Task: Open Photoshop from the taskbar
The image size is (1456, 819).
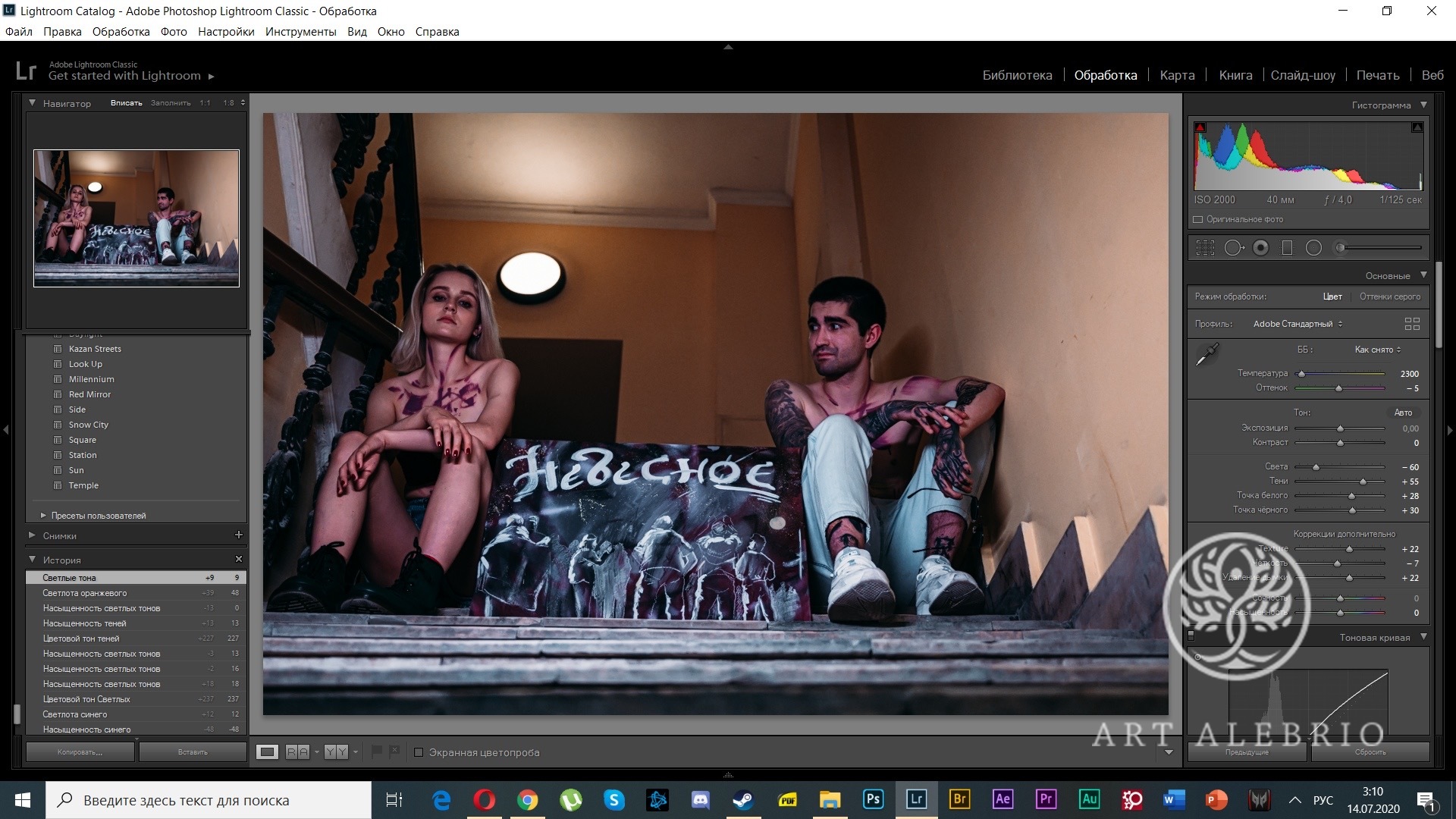Action: click(873, 799)
